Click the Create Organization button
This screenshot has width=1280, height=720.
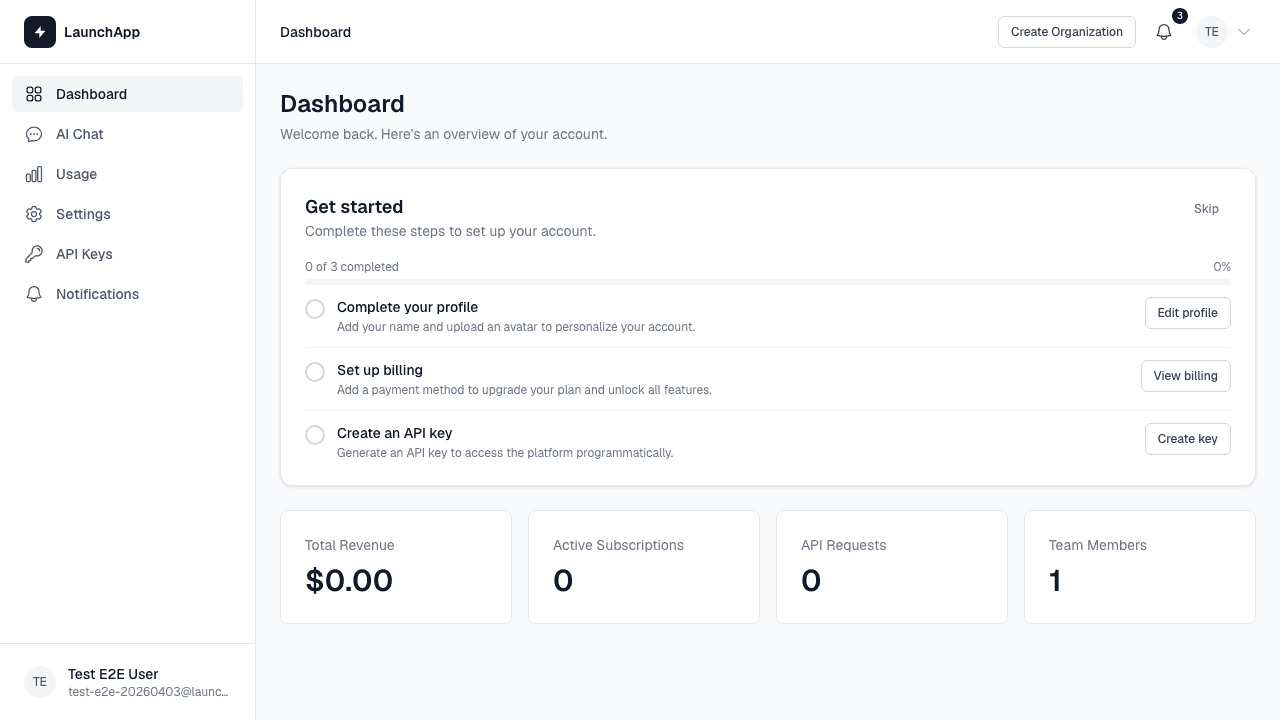pos(1066,31)
